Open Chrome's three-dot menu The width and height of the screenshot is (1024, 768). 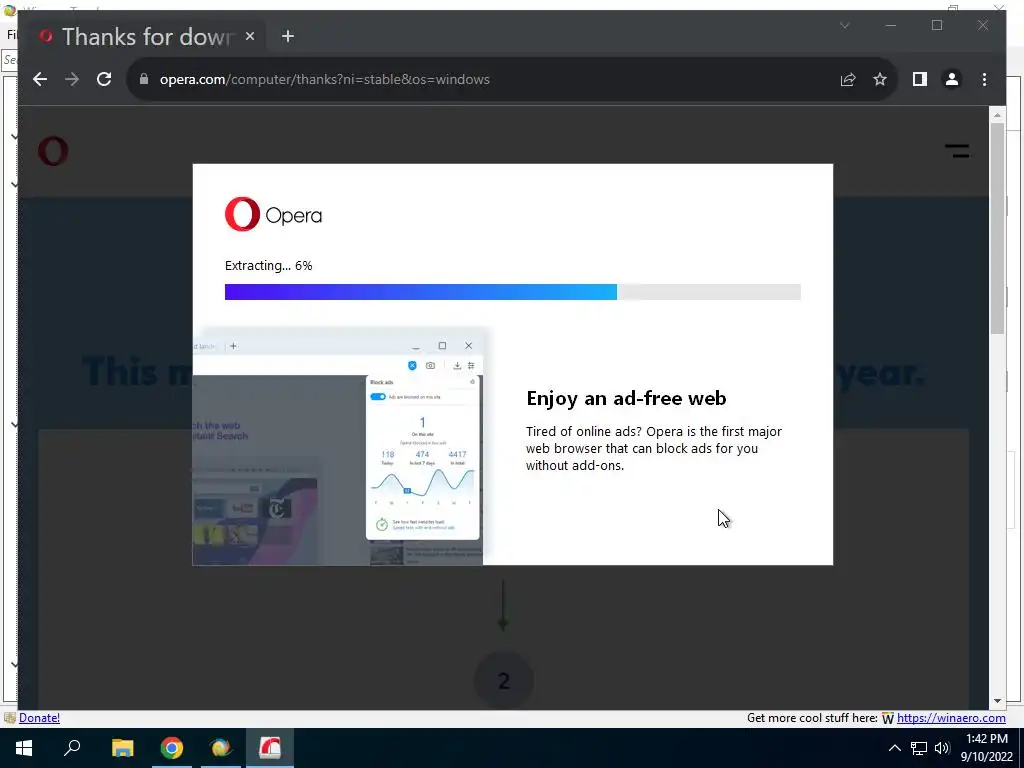coord(984,79)
